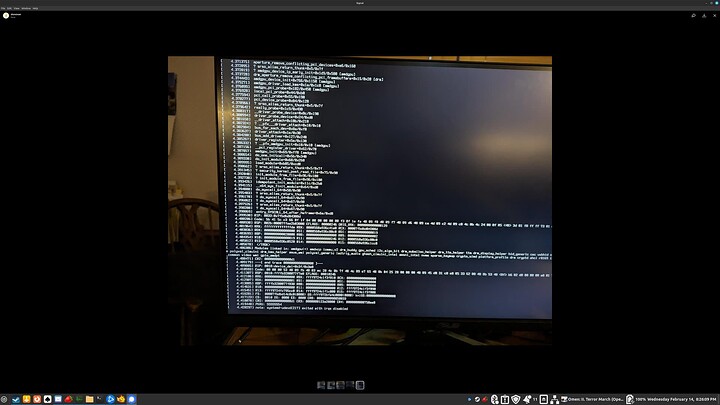Open the system application menu in the panel
720x405 pixels.
pyautogui.click(x=4, y=399)
